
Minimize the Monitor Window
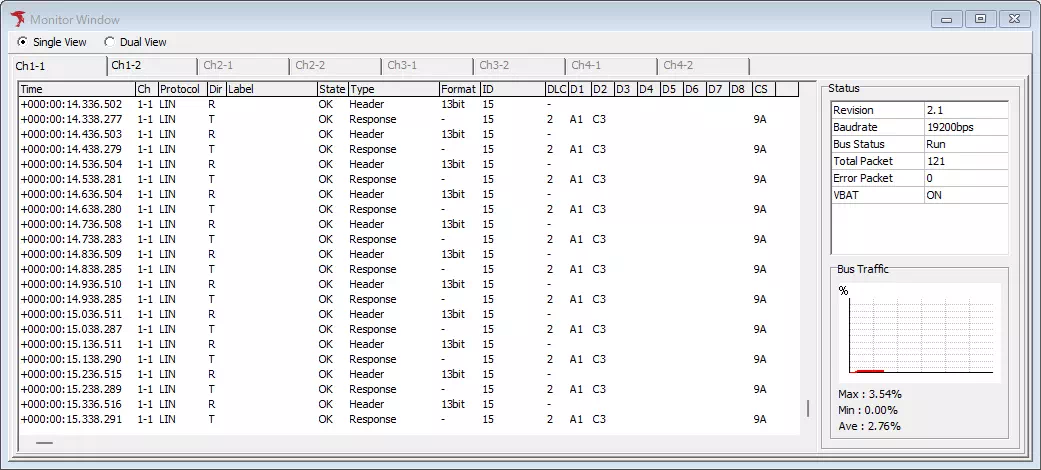tap(947, 19)
